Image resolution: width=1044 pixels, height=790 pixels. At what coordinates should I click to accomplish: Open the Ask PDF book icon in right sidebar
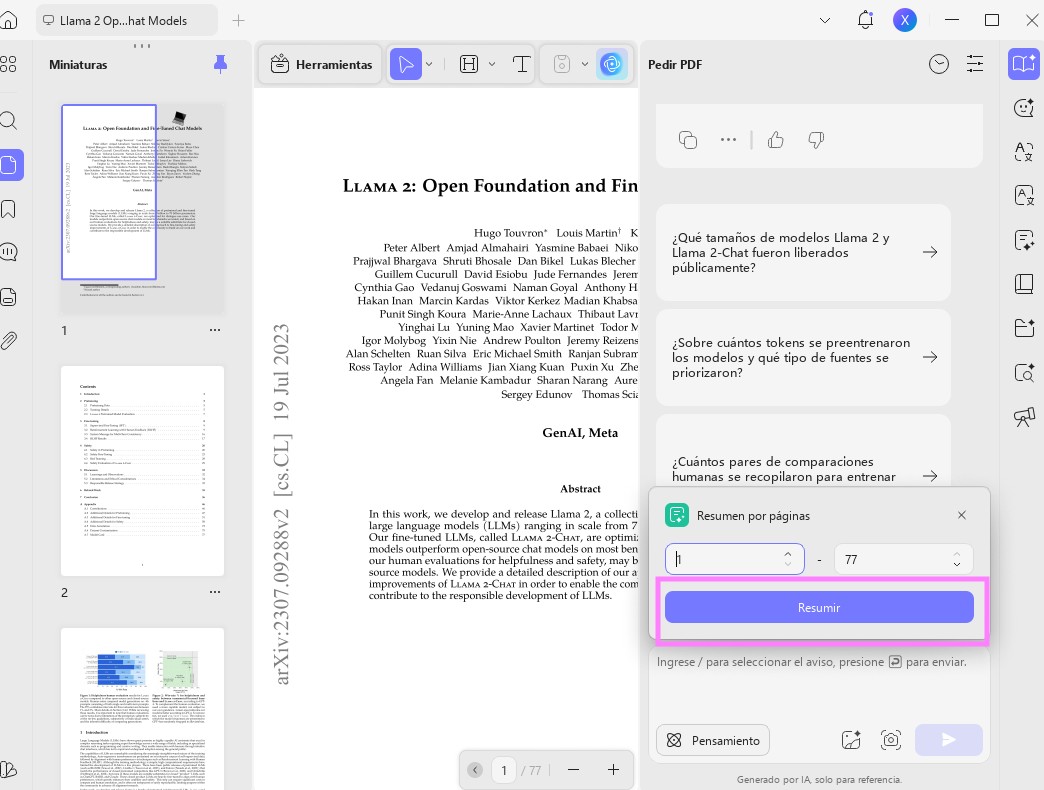1024,64
